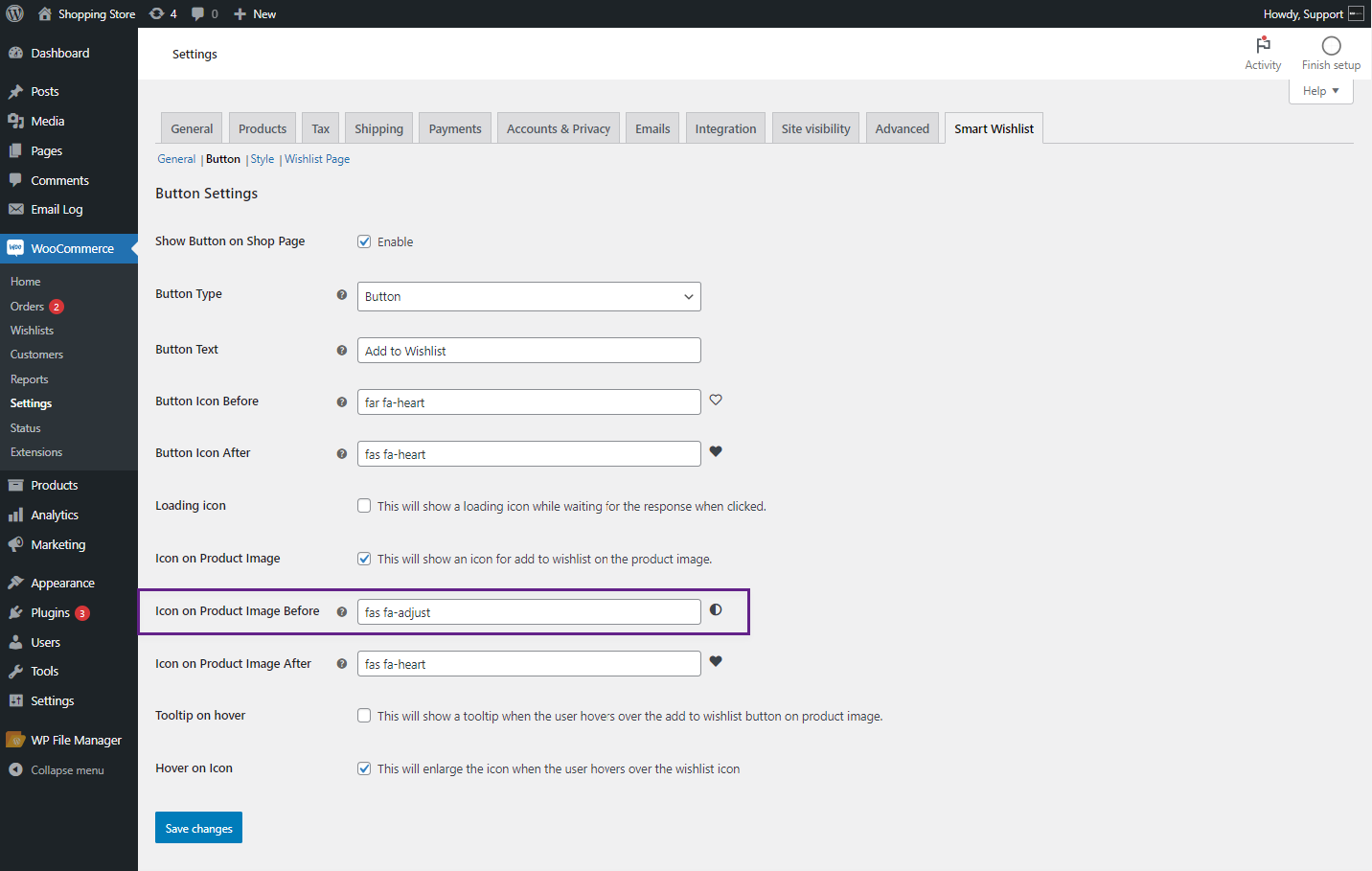This screenshot has width=1372, height=871.
Task: Switch to the General settings tab
Action: [x=192, y=128]
